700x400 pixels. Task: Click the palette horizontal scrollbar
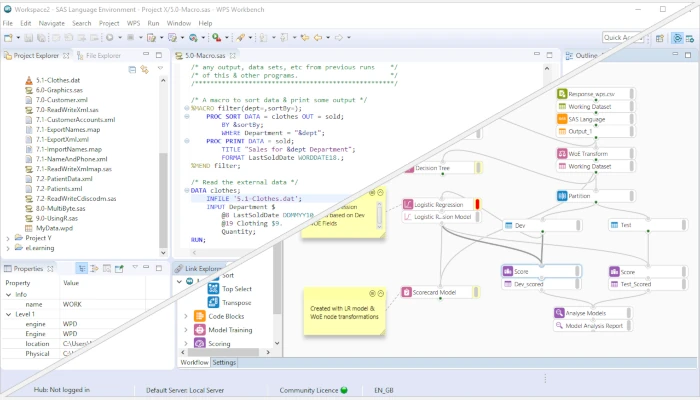(x=221, y=352)
